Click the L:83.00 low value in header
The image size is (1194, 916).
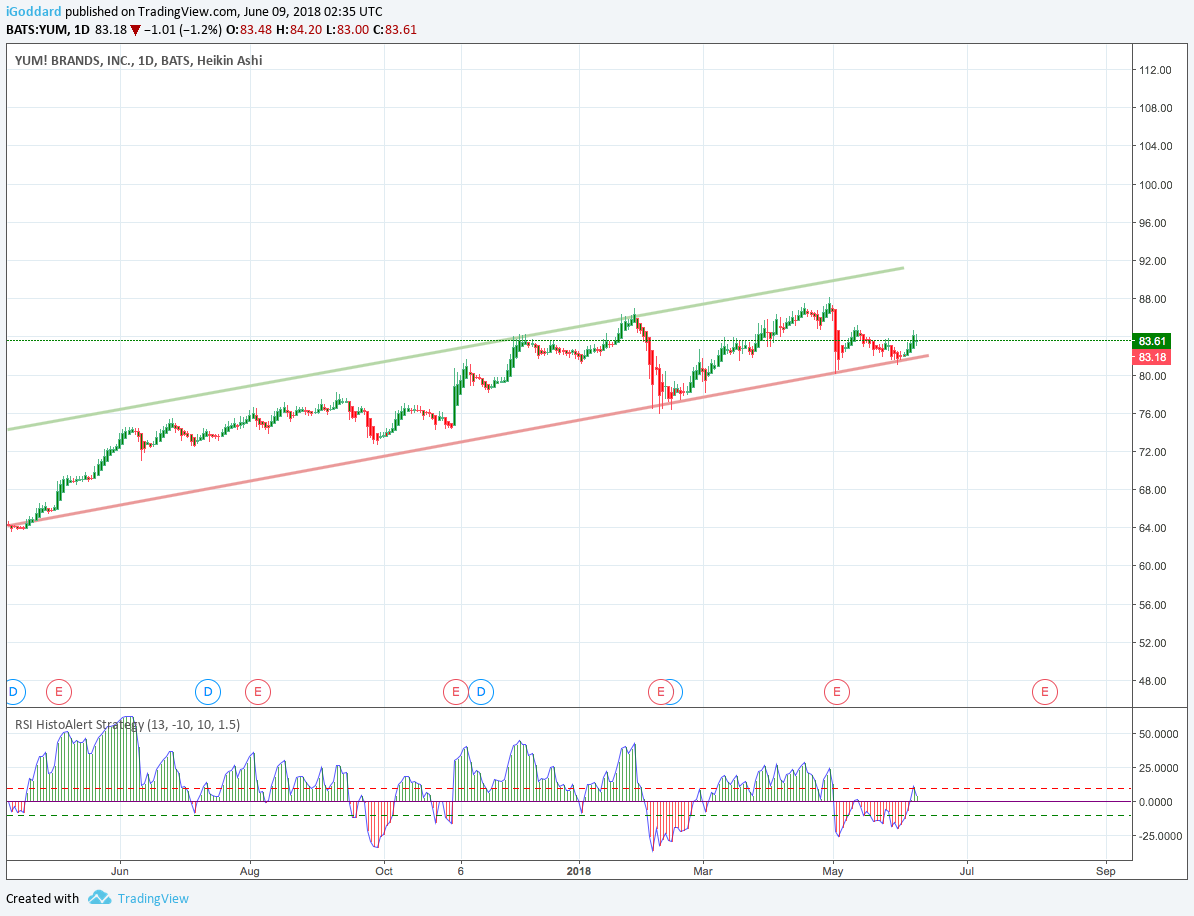click(x=346, y=30)
